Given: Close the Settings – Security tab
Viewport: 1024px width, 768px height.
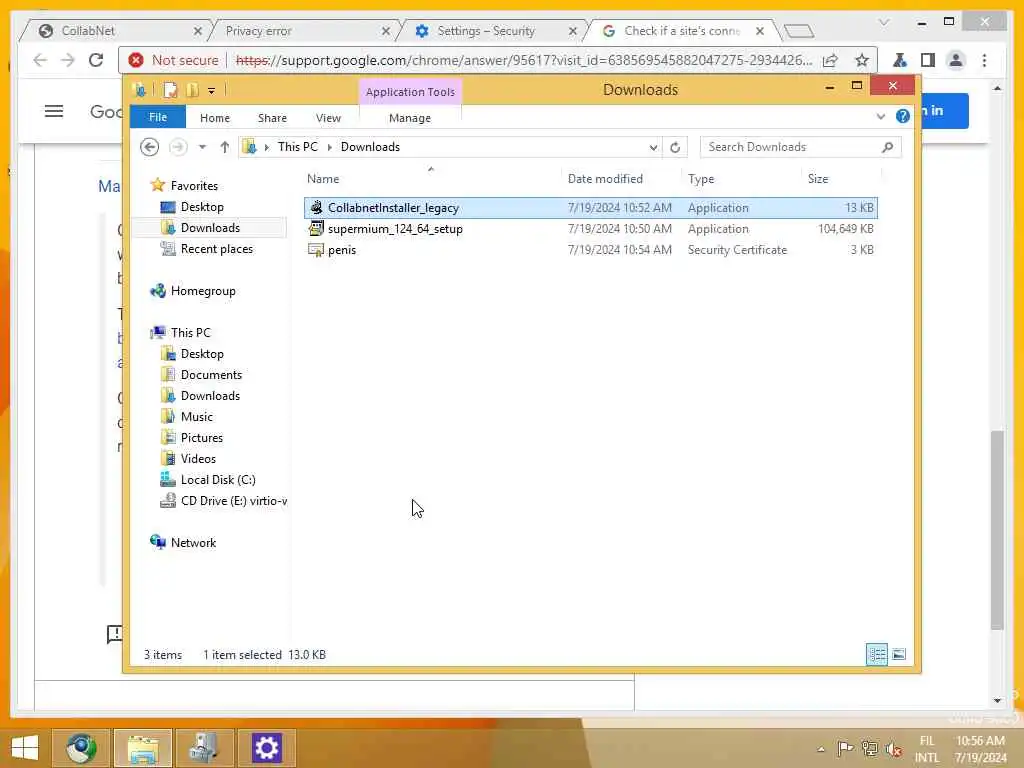Looking at the screenshot, I should [x=573, y=31].
